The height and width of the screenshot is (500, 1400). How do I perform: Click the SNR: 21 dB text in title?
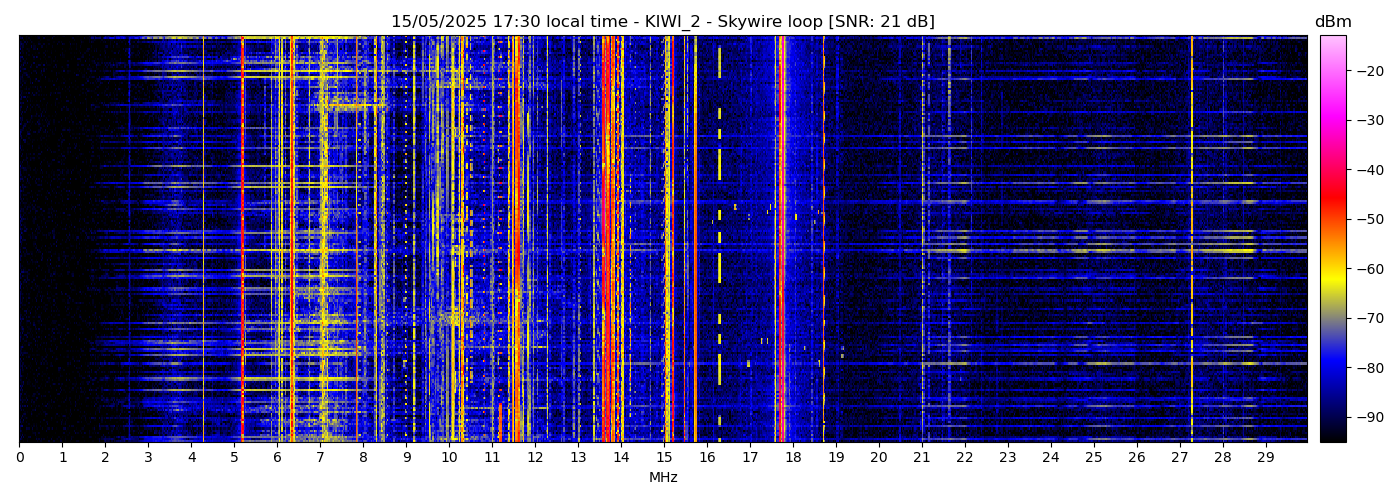(880, 22)
